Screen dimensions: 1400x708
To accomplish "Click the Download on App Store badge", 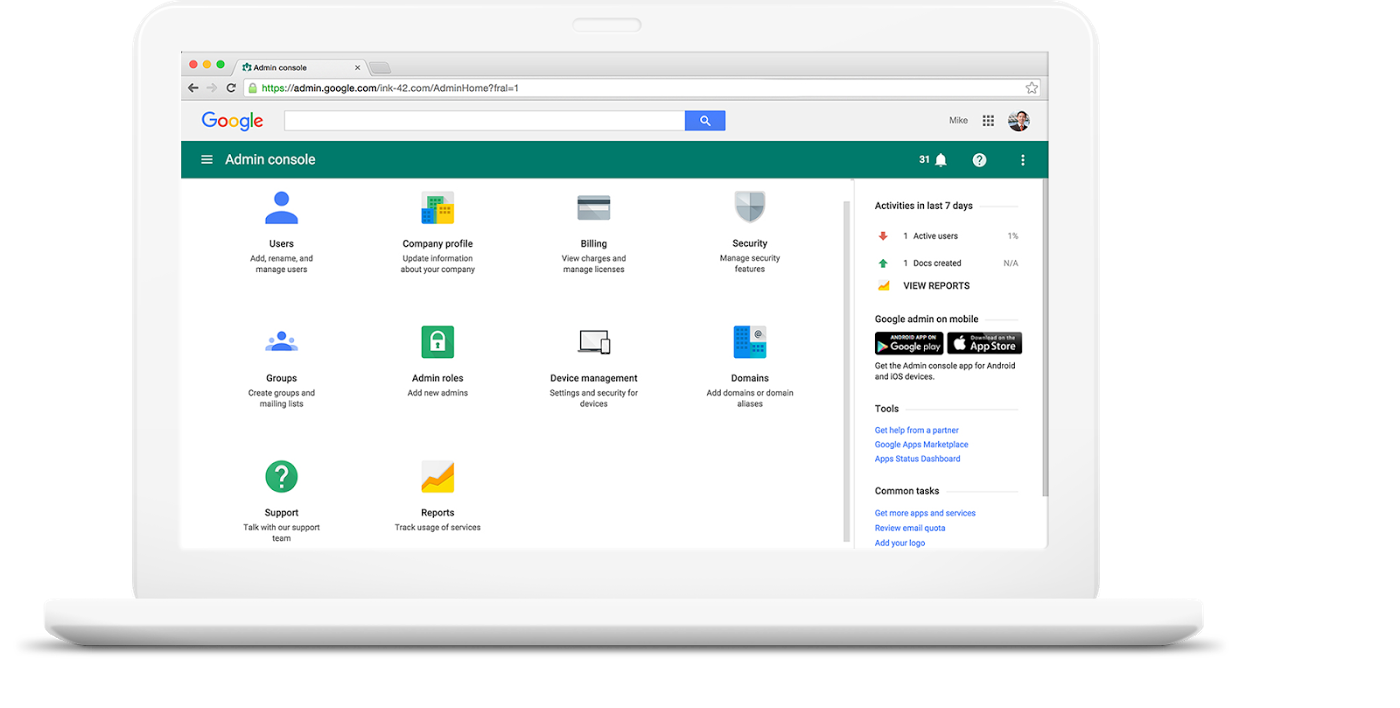I will click(984, 344).
